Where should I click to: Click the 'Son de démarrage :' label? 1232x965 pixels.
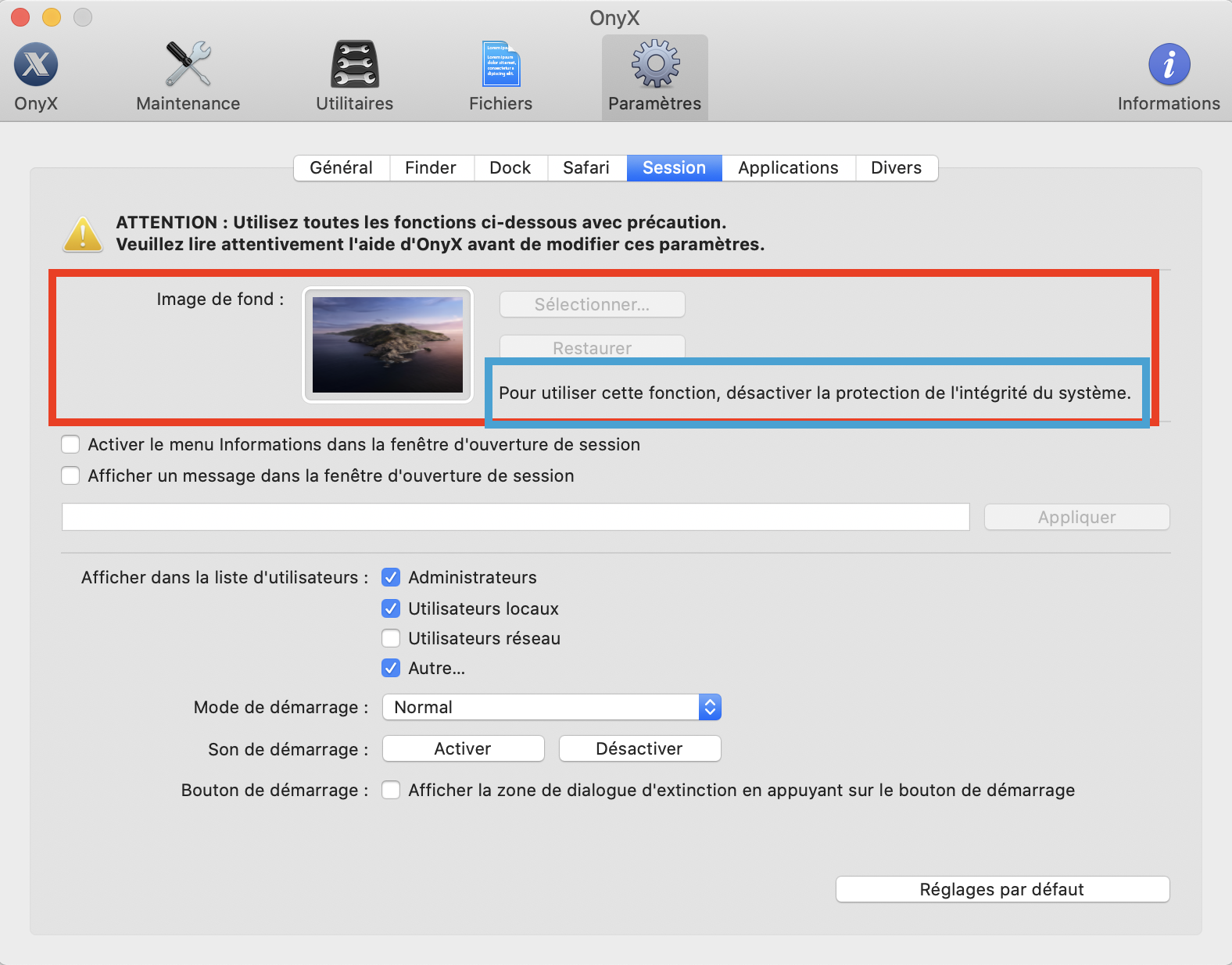click(x=288, y=750)
